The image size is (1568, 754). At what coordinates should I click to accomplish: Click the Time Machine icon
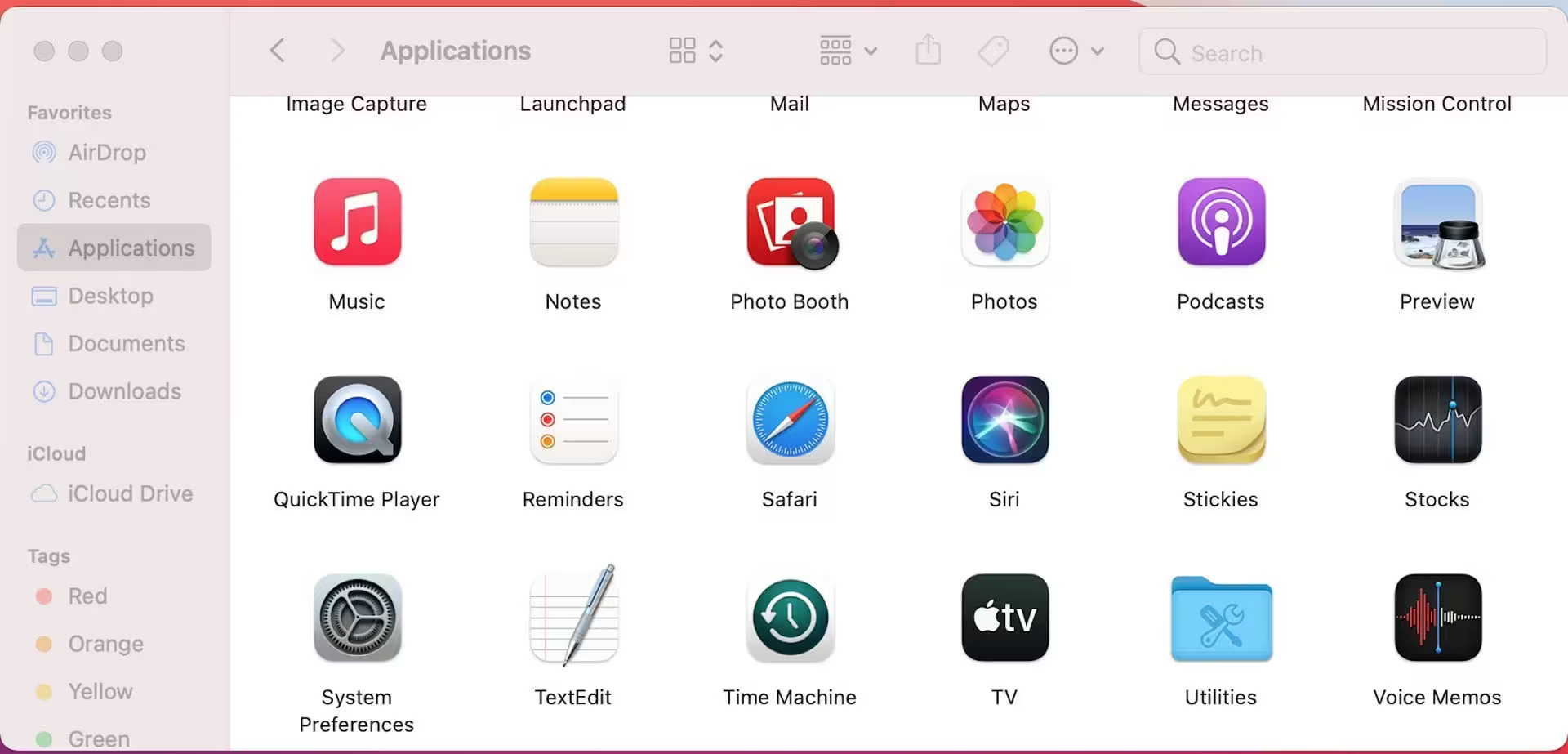click(x=790, y=618)
